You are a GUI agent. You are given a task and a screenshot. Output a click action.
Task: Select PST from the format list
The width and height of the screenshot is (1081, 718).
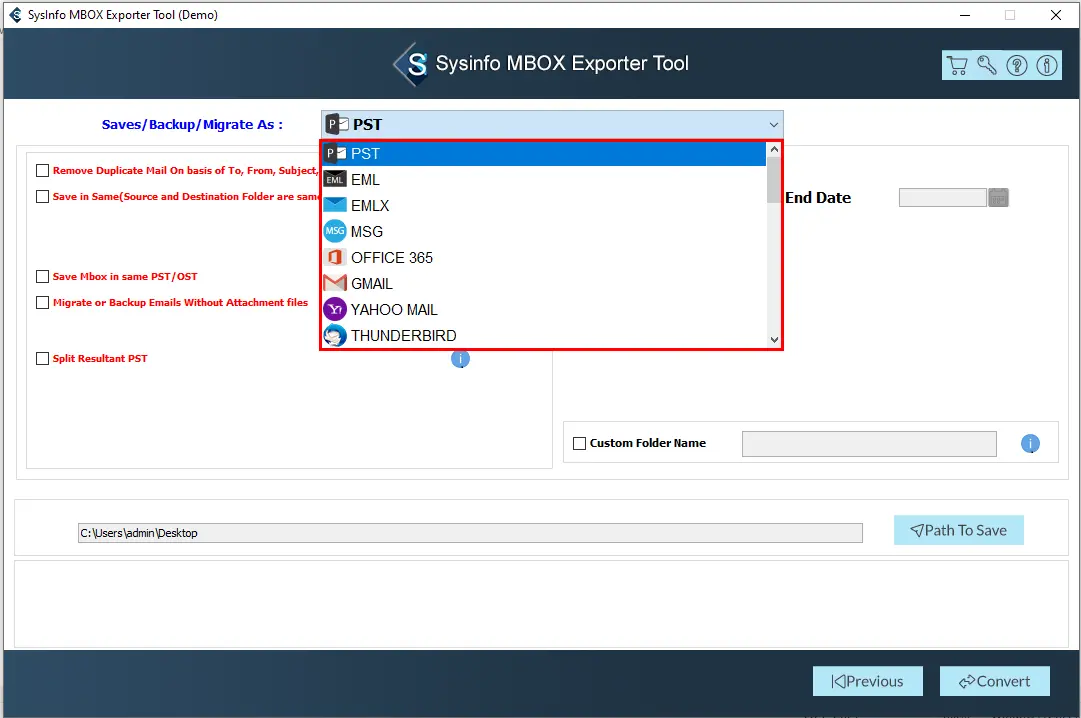544,153
